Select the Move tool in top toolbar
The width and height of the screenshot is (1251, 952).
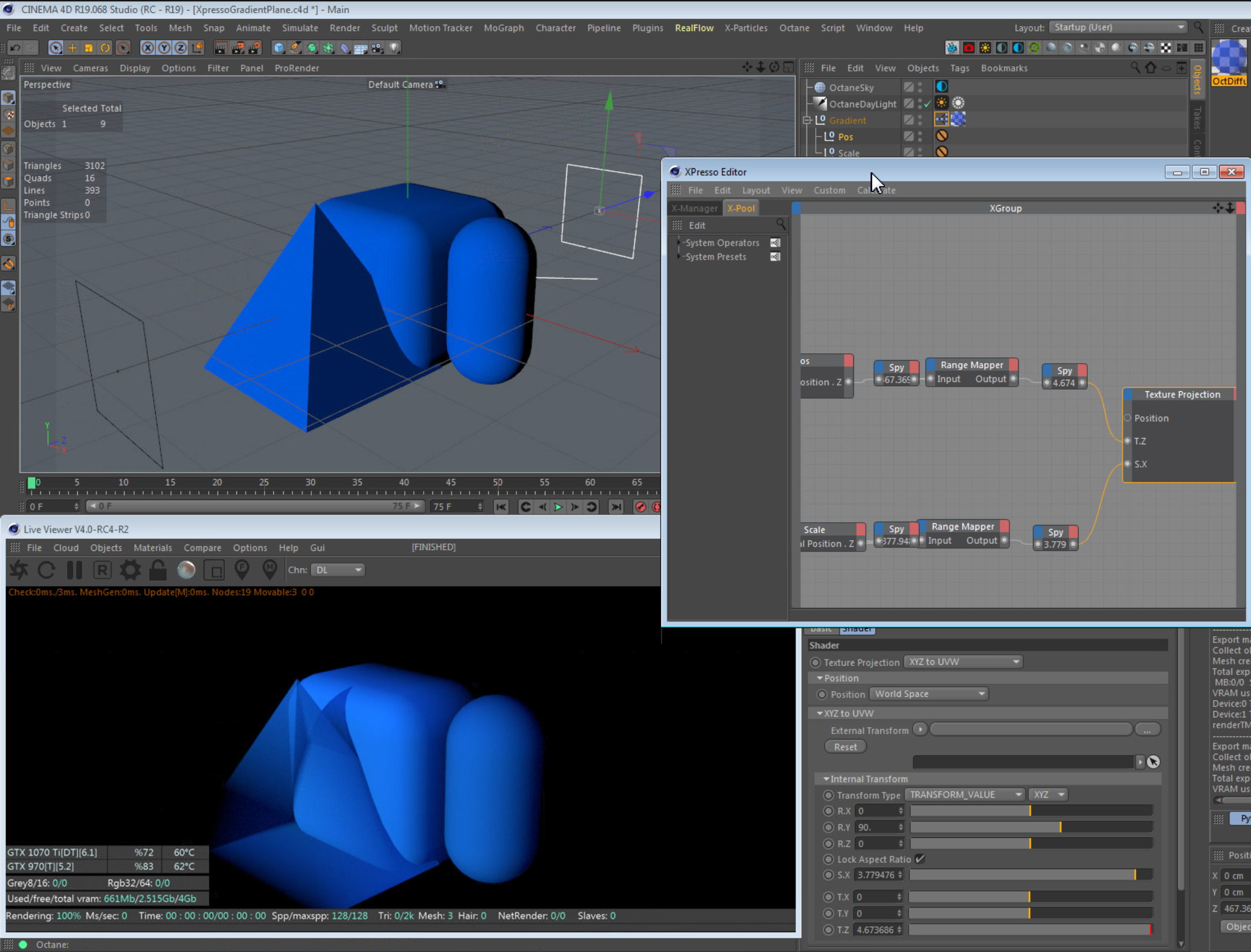click(72, 48)
